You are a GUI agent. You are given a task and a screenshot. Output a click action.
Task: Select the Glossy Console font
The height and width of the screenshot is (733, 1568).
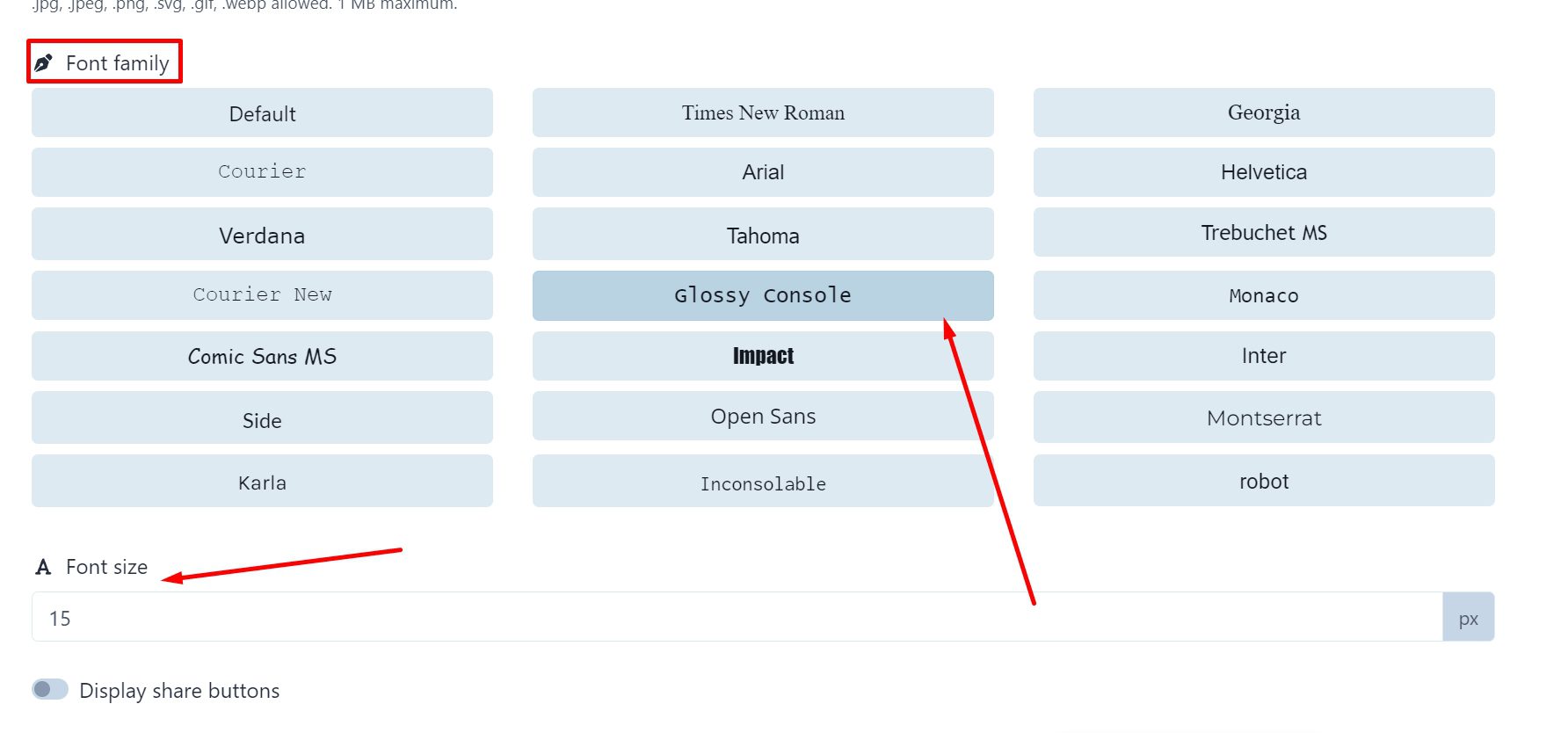pos(763,295)
